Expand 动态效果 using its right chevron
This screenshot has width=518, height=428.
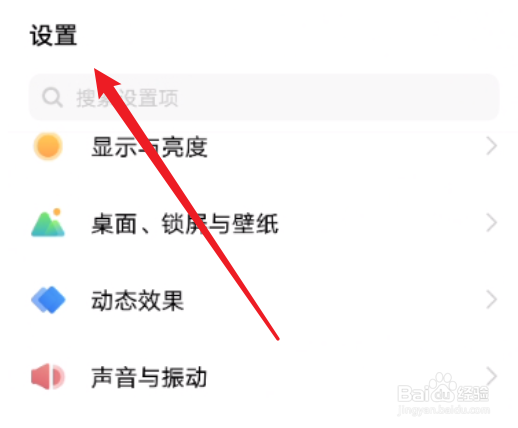coord(491,299)
